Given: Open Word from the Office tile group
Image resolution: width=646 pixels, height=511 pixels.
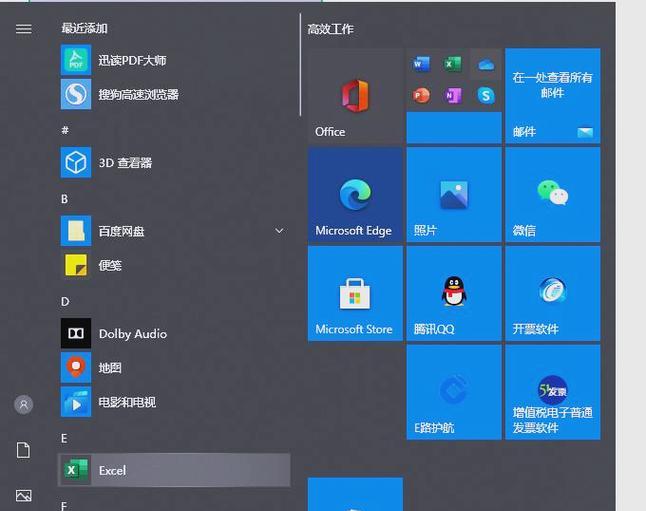Looking at the screenshot, I should pyautogui.click(x=421, y=64).
